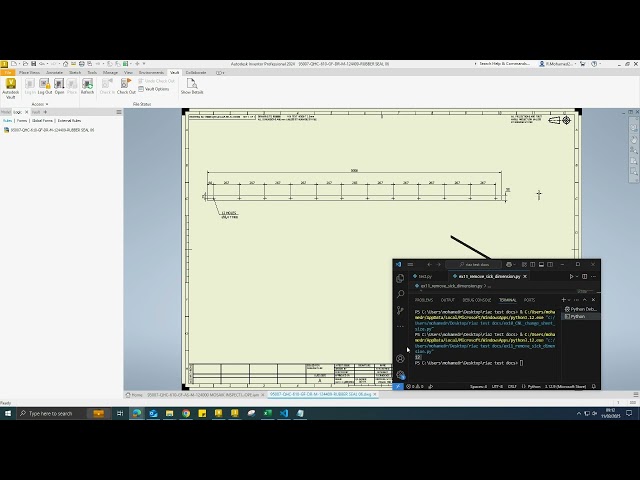The width and height of the screenshot is (640, 480).
Task: Click the Home document tab at bottom
Action: click(134, 395)
